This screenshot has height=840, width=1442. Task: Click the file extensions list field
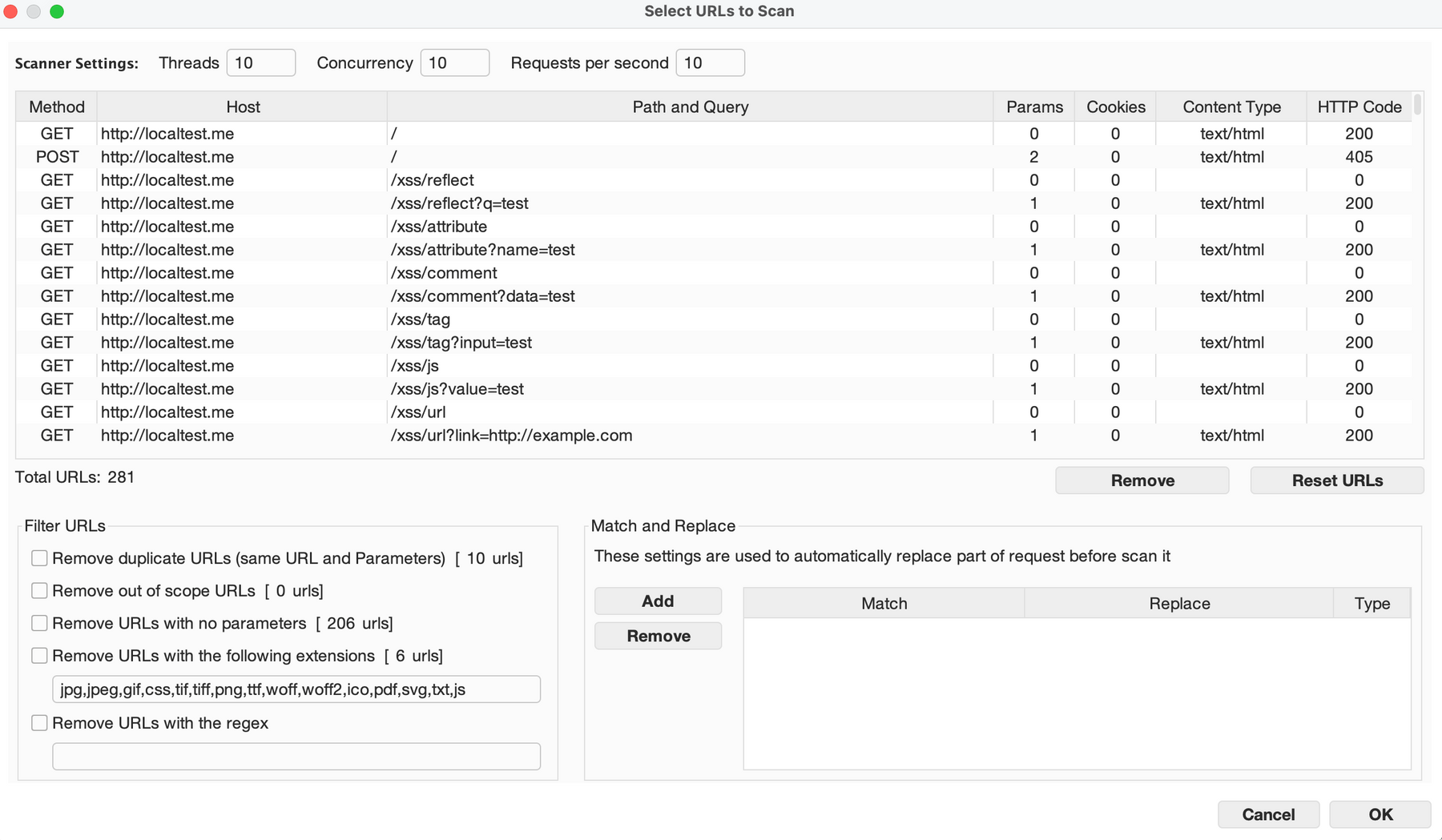(296, 689)
